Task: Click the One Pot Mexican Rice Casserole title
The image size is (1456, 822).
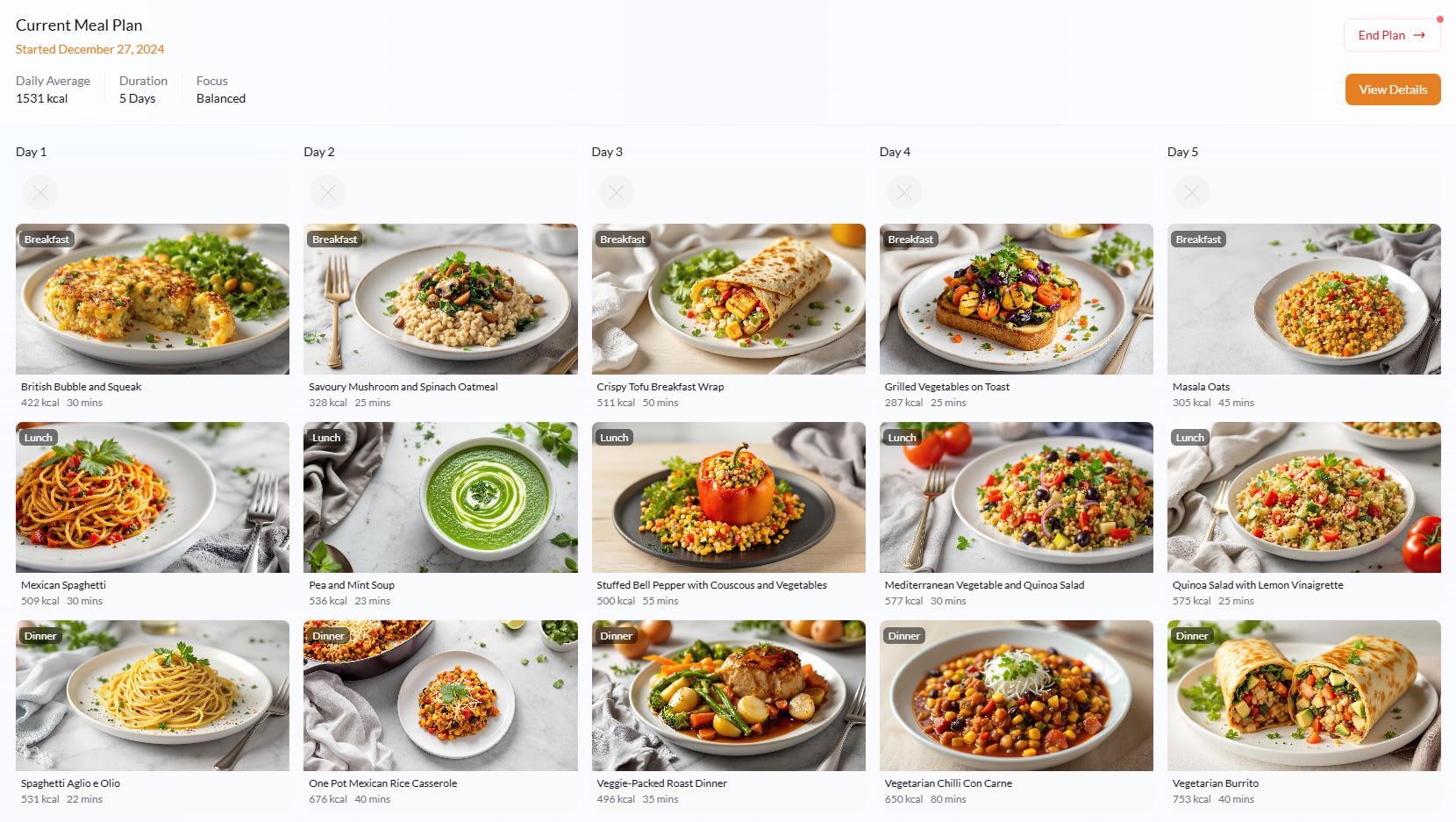Action: (382, 783)
